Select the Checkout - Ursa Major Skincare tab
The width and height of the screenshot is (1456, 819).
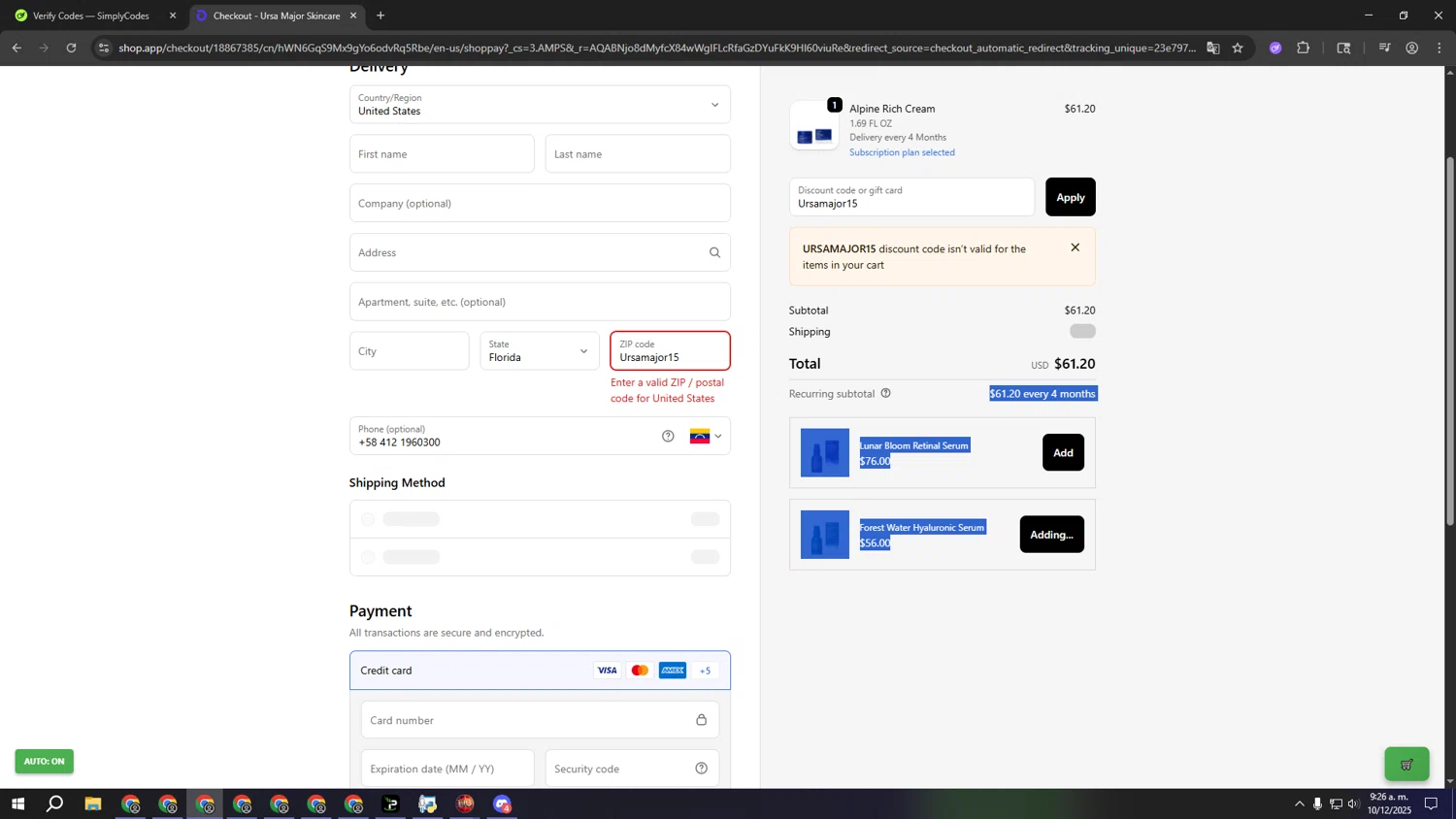276,16
